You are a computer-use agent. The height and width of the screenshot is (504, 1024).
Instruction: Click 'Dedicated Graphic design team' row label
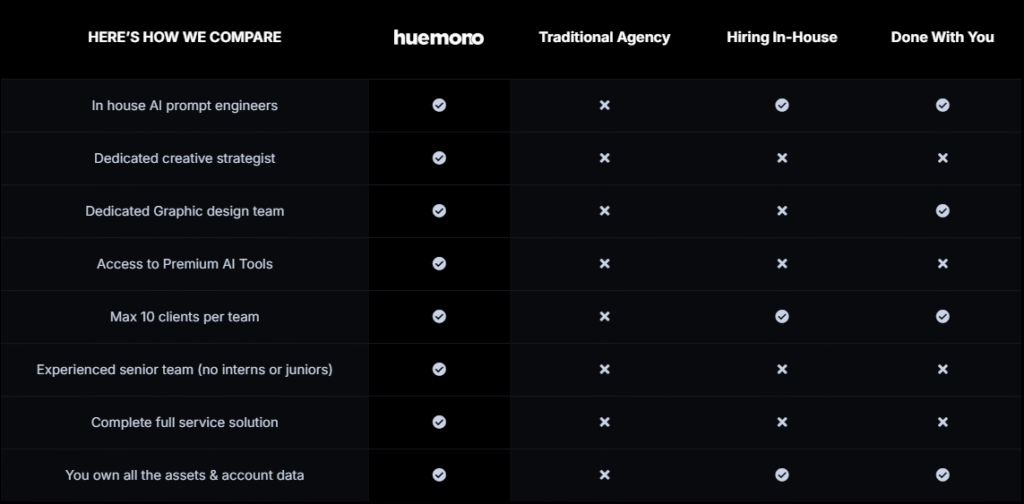[185, 211]
